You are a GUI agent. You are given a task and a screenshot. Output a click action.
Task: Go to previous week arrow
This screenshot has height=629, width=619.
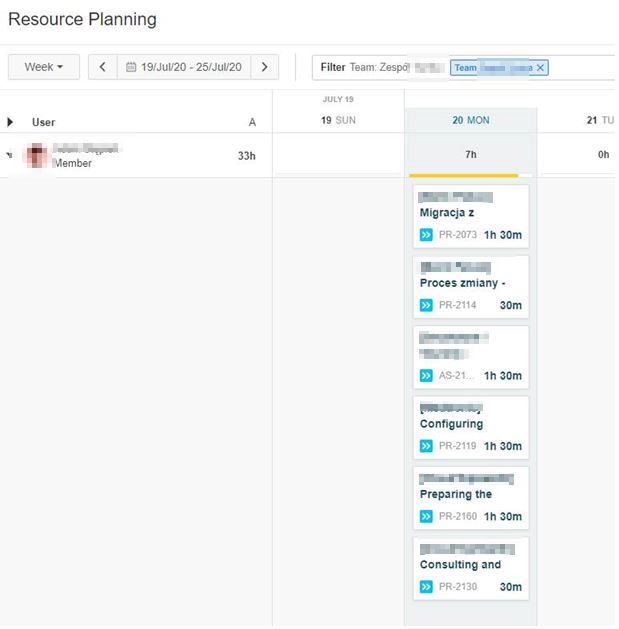click(102, 67)
